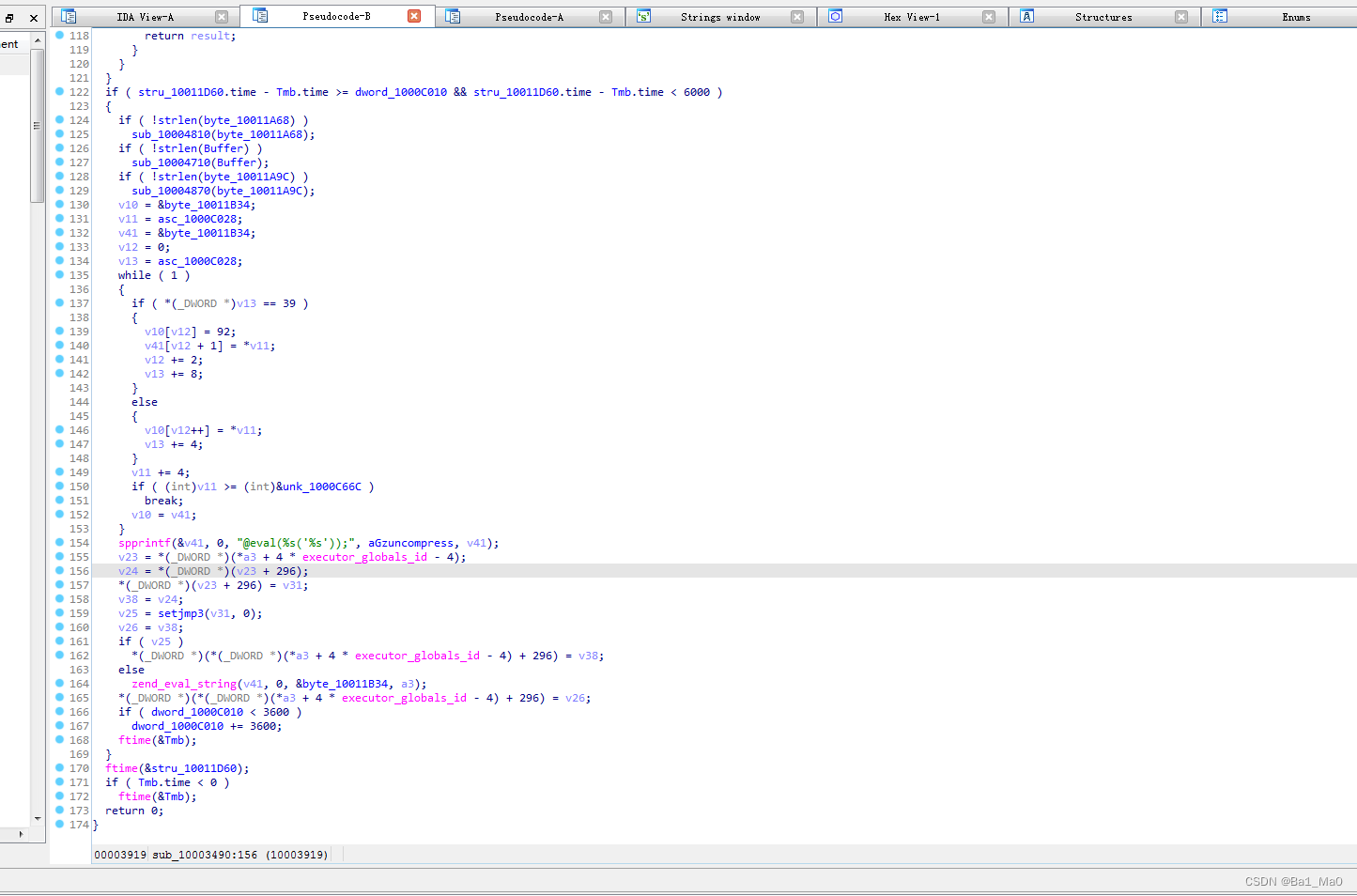1357x896 pixels.
Task: Close the Pseudocode-A tab
Action: pyautogui.click(x=606, y=17)
